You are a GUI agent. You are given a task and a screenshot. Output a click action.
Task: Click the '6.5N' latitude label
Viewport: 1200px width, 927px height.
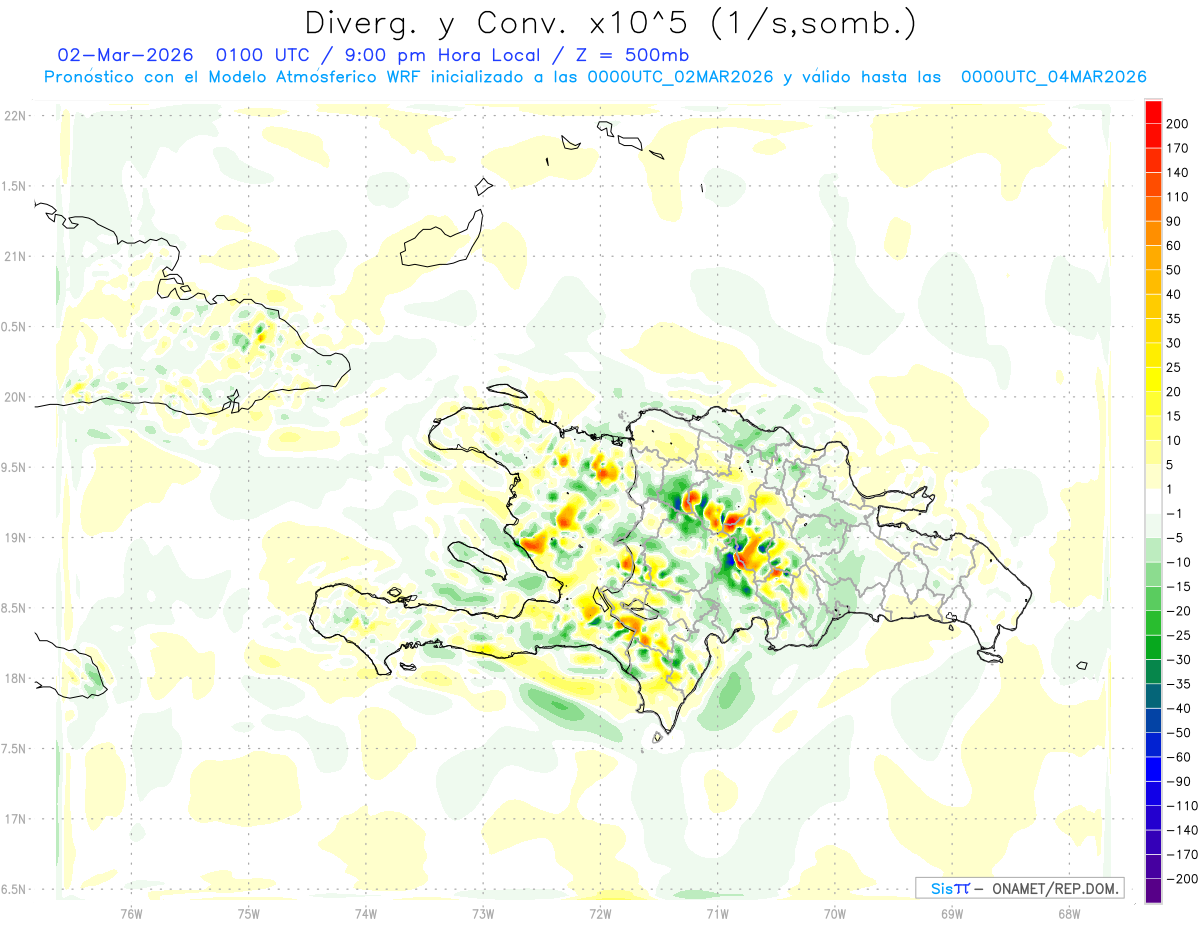tap(15, 889)
